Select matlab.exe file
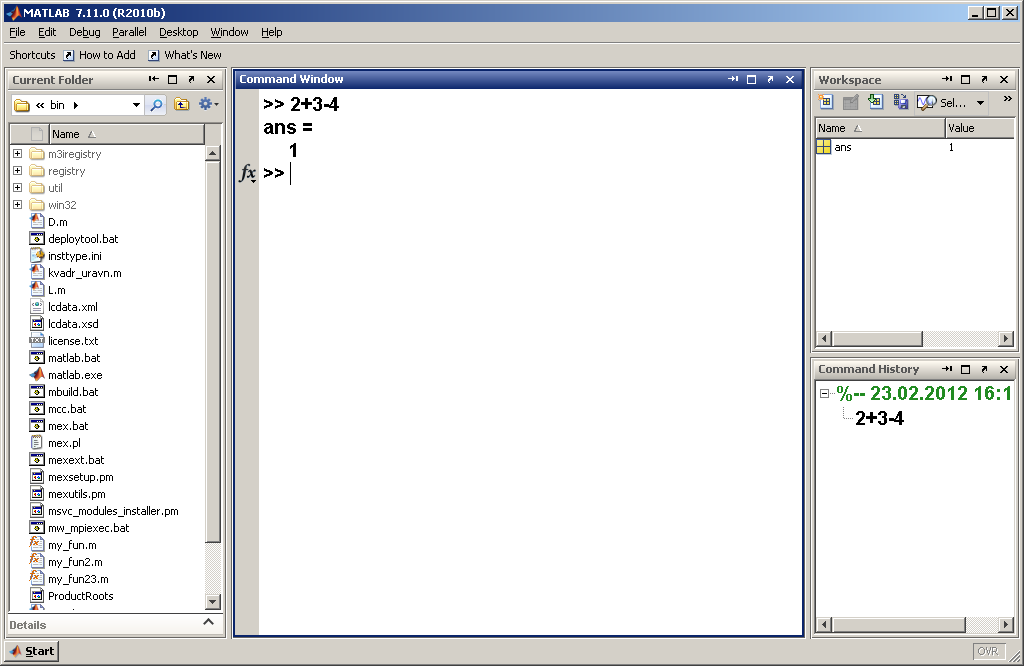 pos(74,375)
